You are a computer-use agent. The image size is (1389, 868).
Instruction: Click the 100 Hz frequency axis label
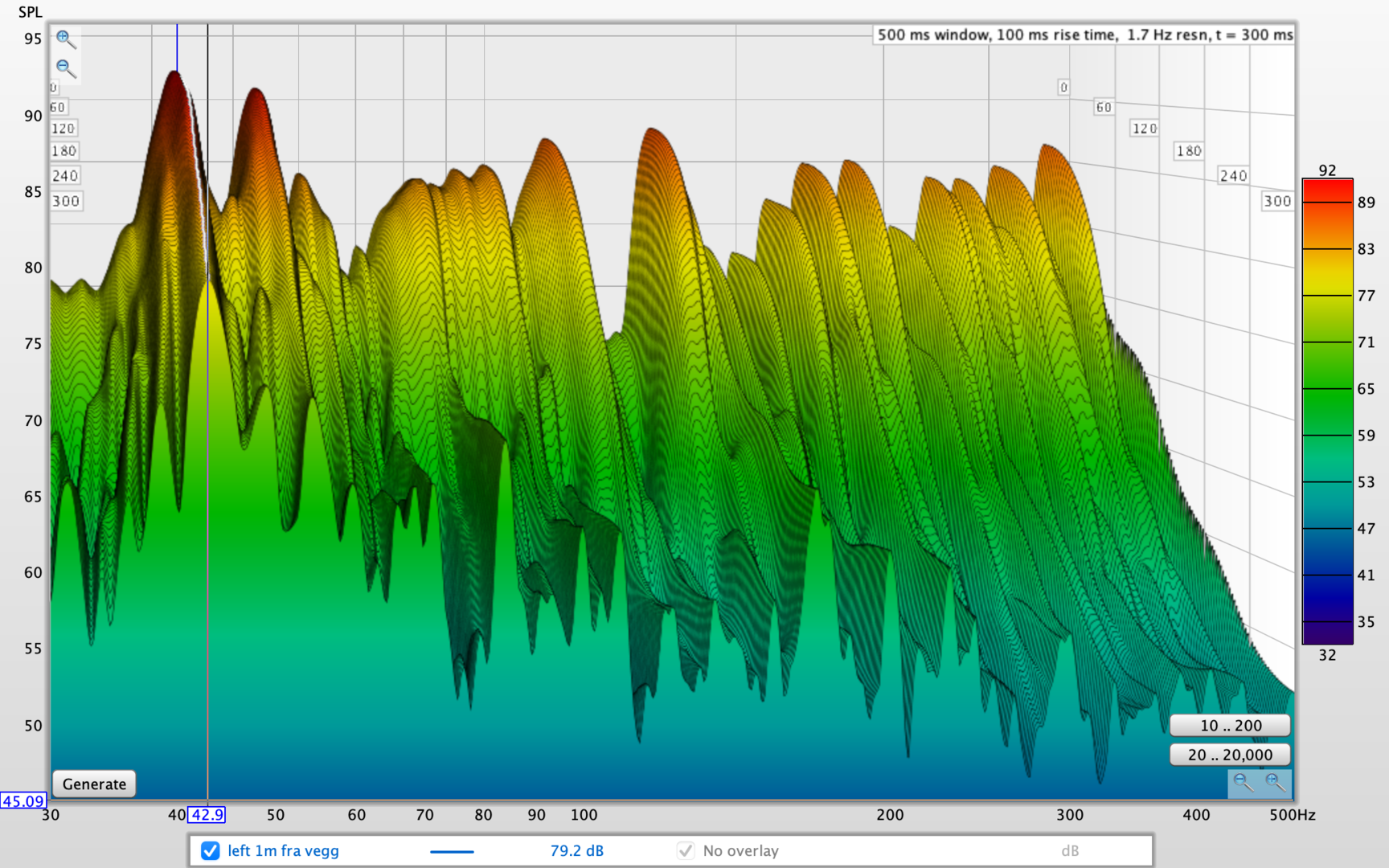click(584, 814)
